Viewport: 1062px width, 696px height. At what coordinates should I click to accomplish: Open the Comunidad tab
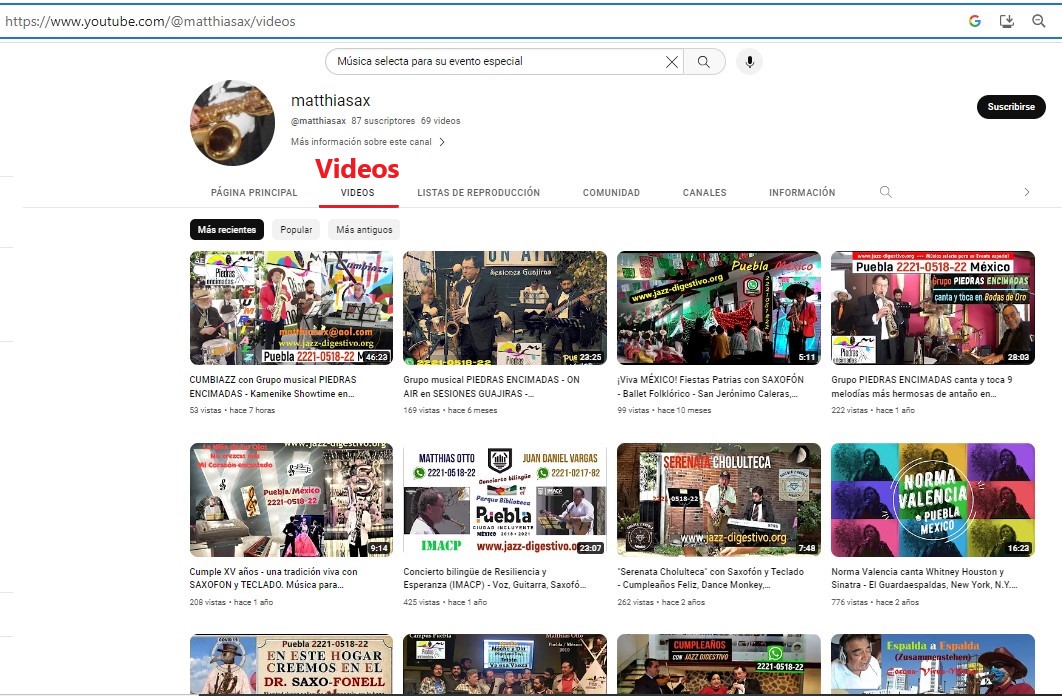[611, 193]
